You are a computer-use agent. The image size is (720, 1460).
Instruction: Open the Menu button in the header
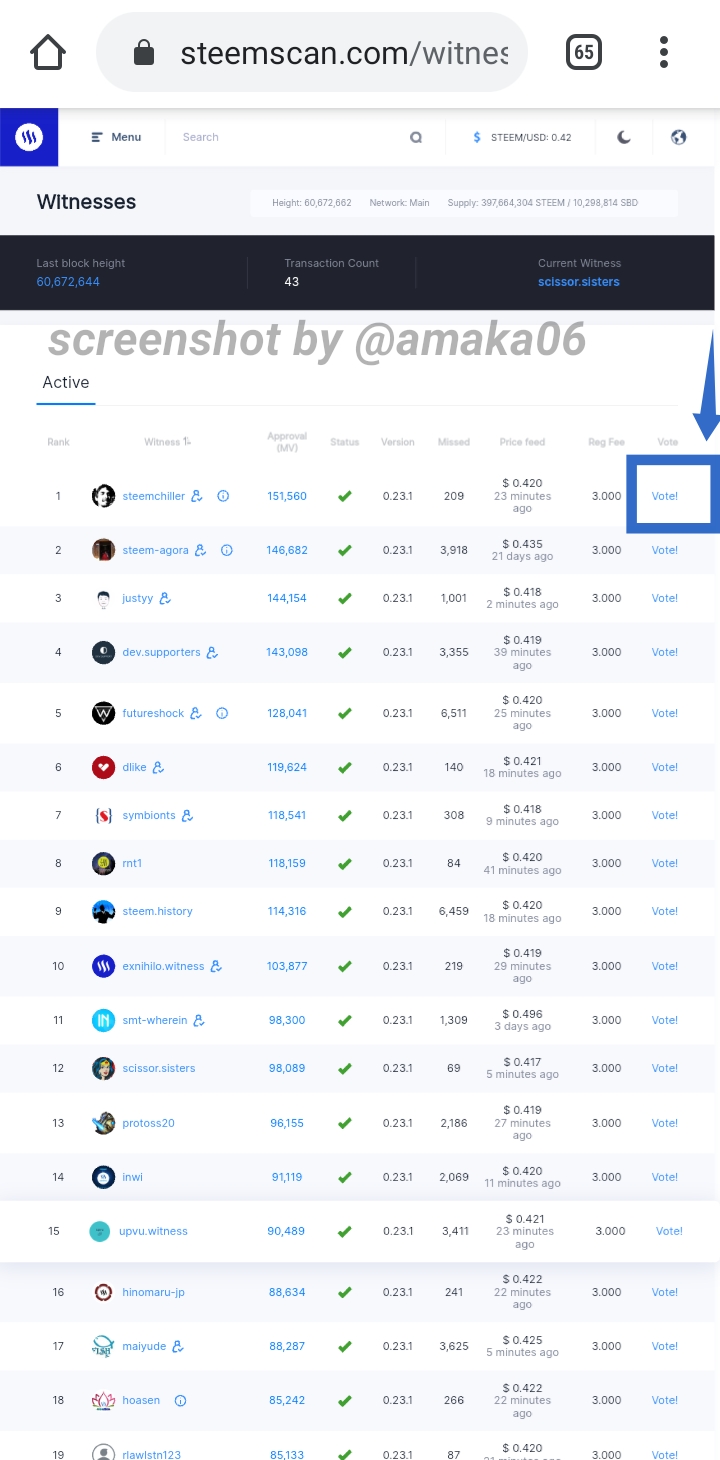coord(116,137)
